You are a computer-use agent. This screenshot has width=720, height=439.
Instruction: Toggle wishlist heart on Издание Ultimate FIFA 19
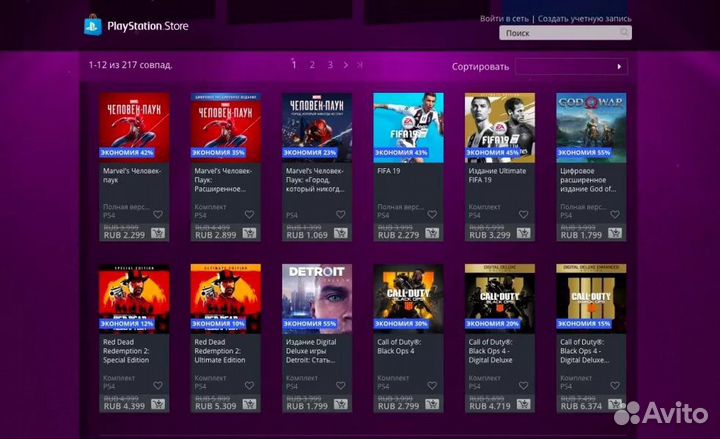(x=524, y=214)
